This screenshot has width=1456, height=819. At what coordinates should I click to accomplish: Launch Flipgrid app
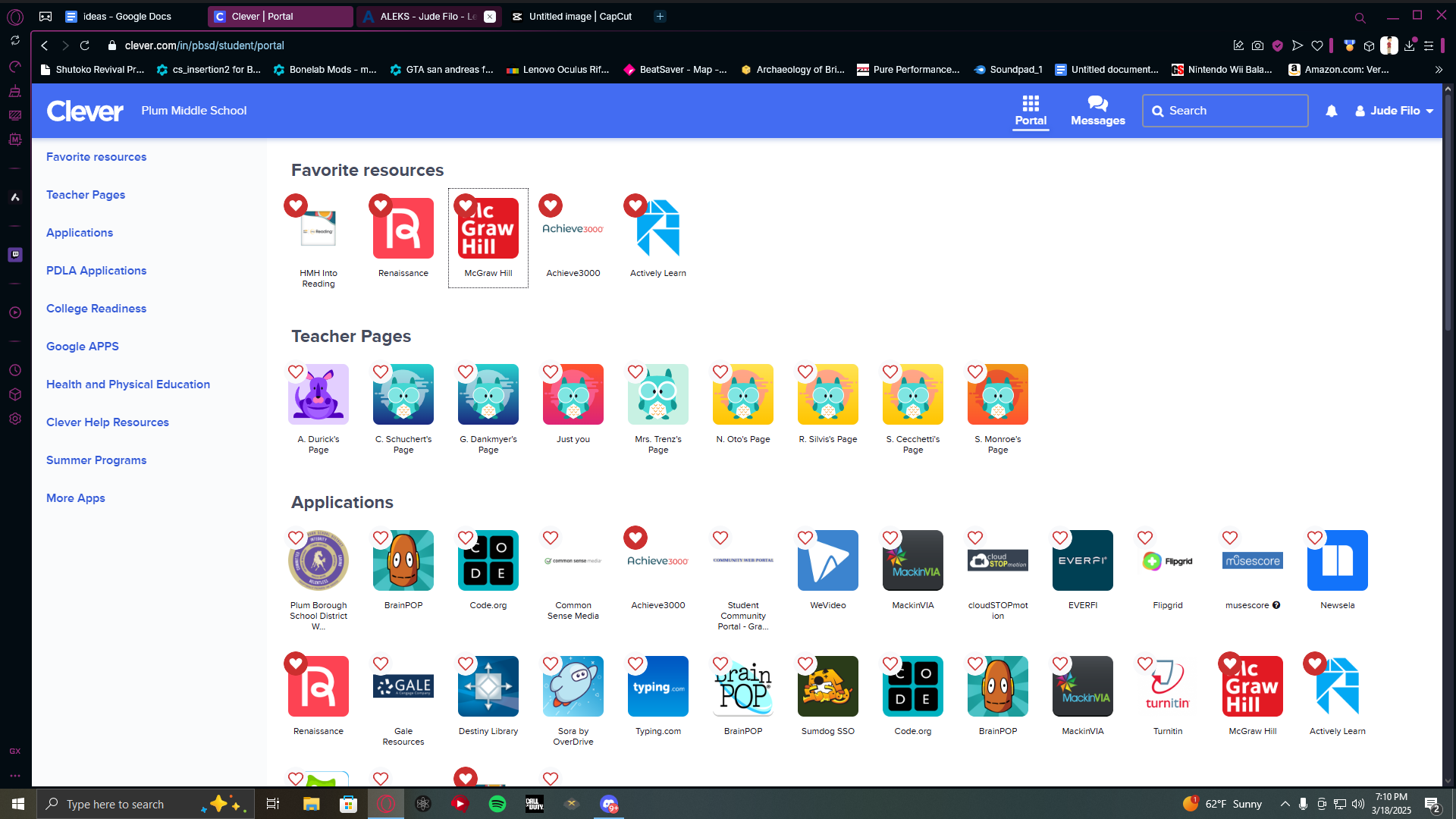click(1168, 560)
